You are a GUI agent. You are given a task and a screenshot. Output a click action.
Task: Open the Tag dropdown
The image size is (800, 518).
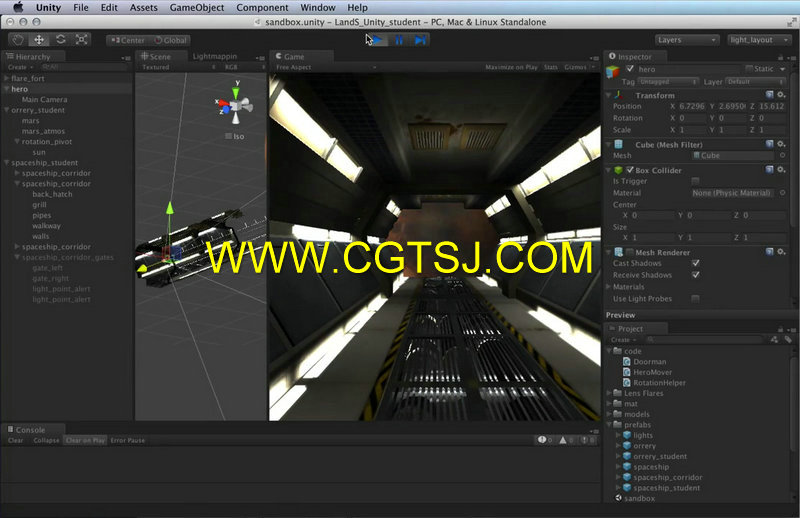pos(667,82)
